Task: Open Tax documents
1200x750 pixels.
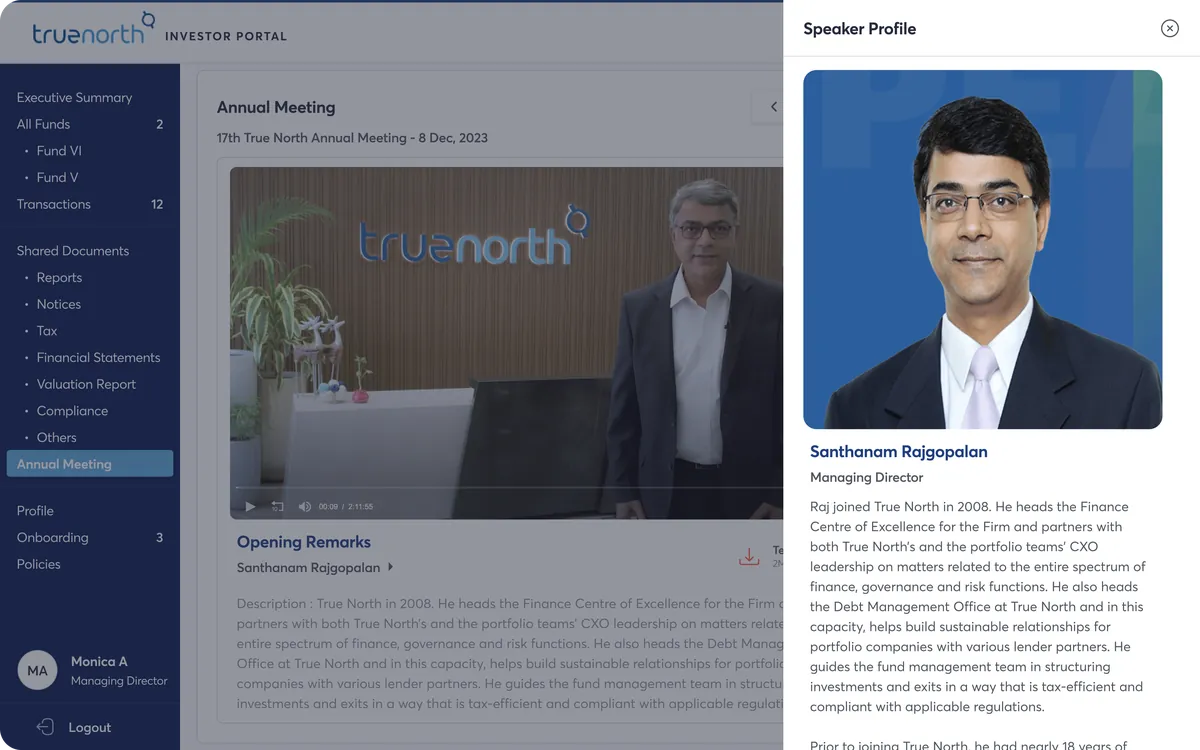Action: tap(47, 331)
